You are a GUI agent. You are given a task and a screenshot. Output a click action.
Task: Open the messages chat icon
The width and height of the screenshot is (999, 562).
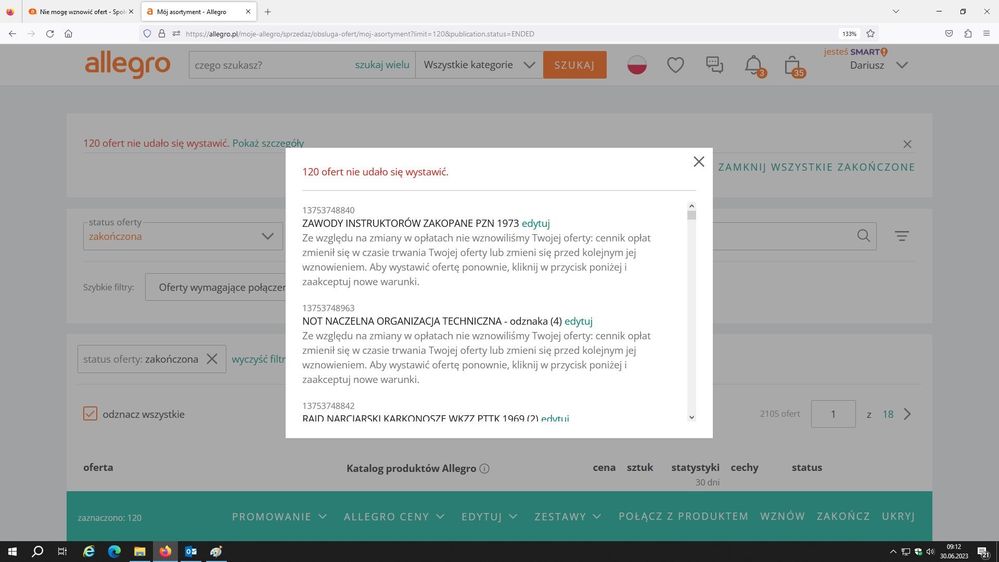pyautogui.click(x=715, y=65)
